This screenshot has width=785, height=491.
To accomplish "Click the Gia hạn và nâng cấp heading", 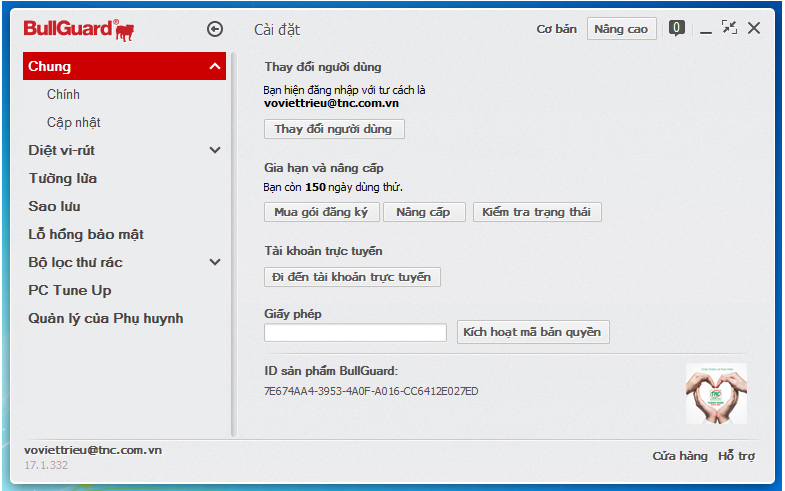I will click(x=324, y=168).
